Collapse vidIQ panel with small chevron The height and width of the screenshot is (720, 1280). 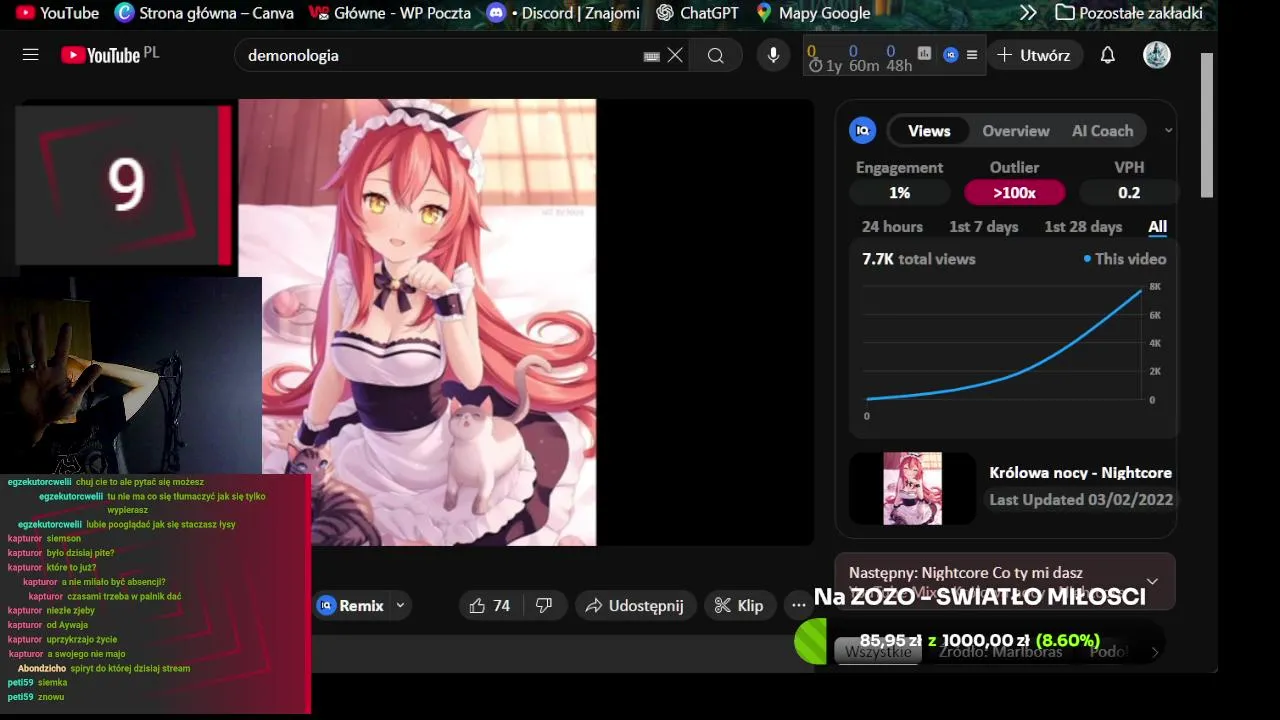coord(1168,131)
